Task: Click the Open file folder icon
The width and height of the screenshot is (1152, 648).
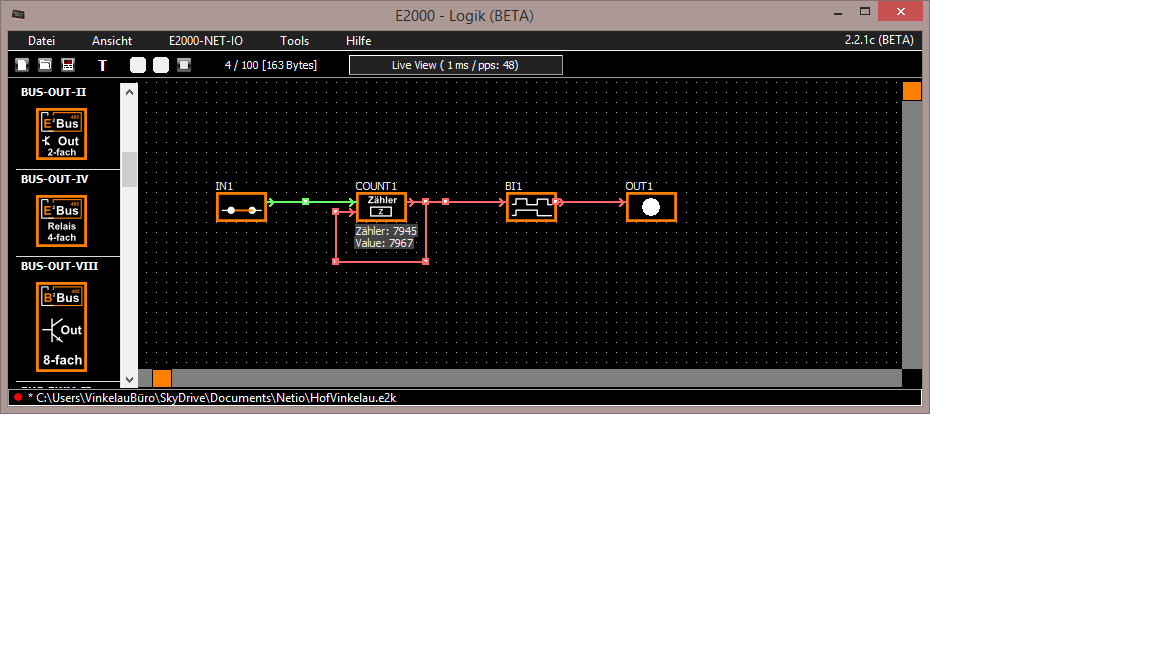Action: point(45,65)
